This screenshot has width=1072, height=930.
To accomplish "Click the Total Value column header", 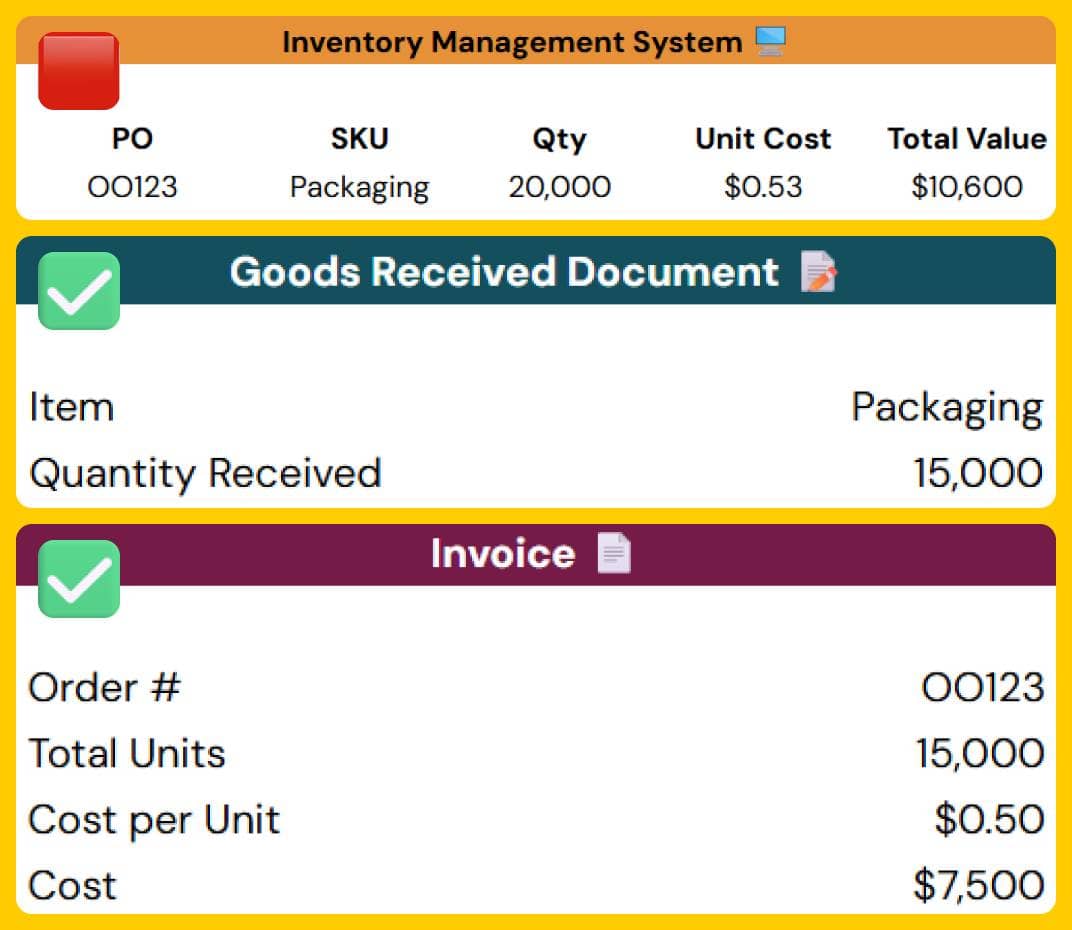I will [966, 139].
